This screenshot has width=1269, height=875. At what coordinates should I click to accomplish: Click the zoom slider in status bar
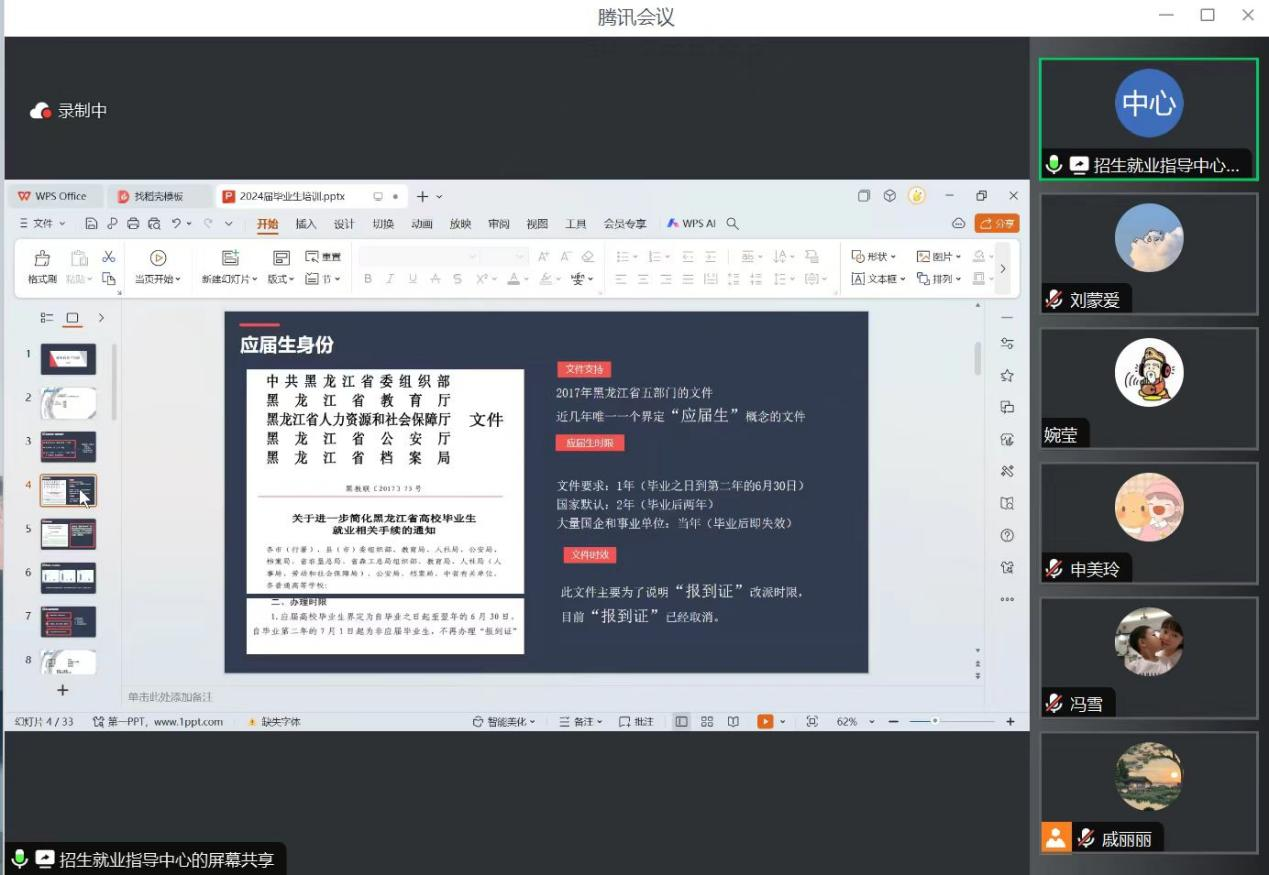(935, 721)
